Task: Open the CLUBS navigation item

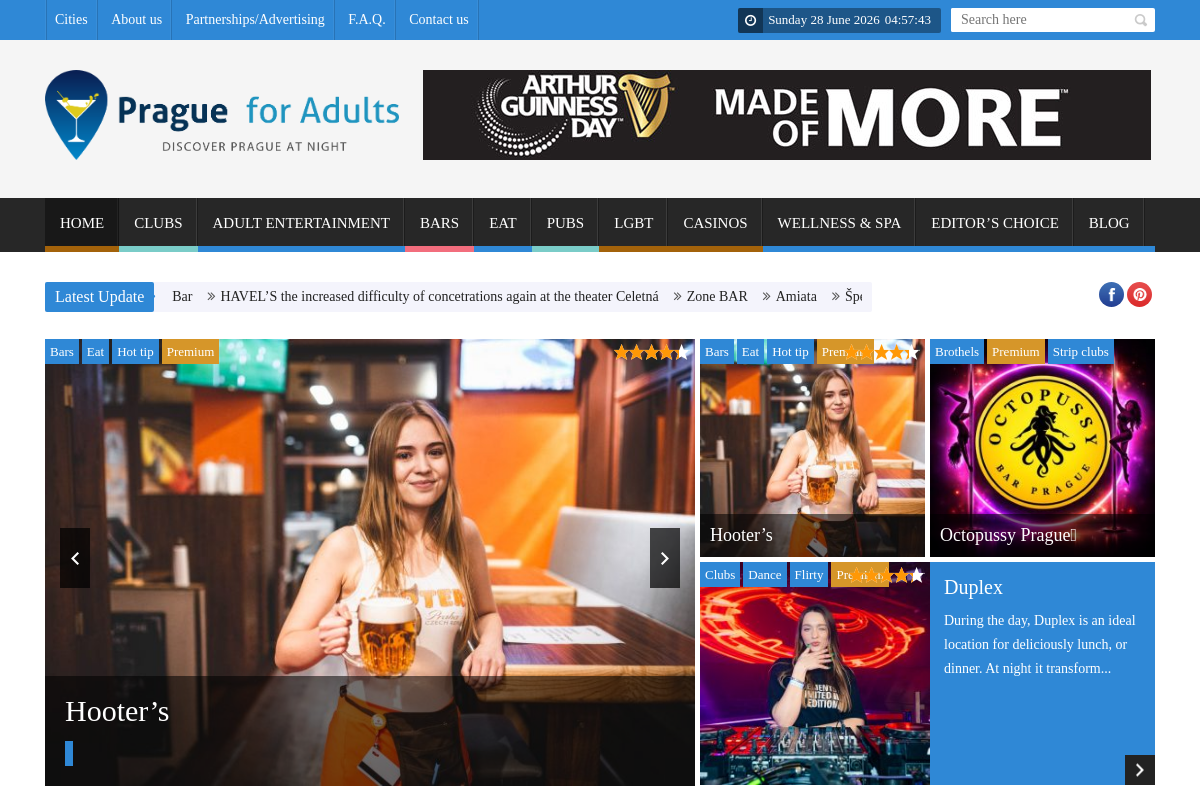Action: (x=158, y=223)
